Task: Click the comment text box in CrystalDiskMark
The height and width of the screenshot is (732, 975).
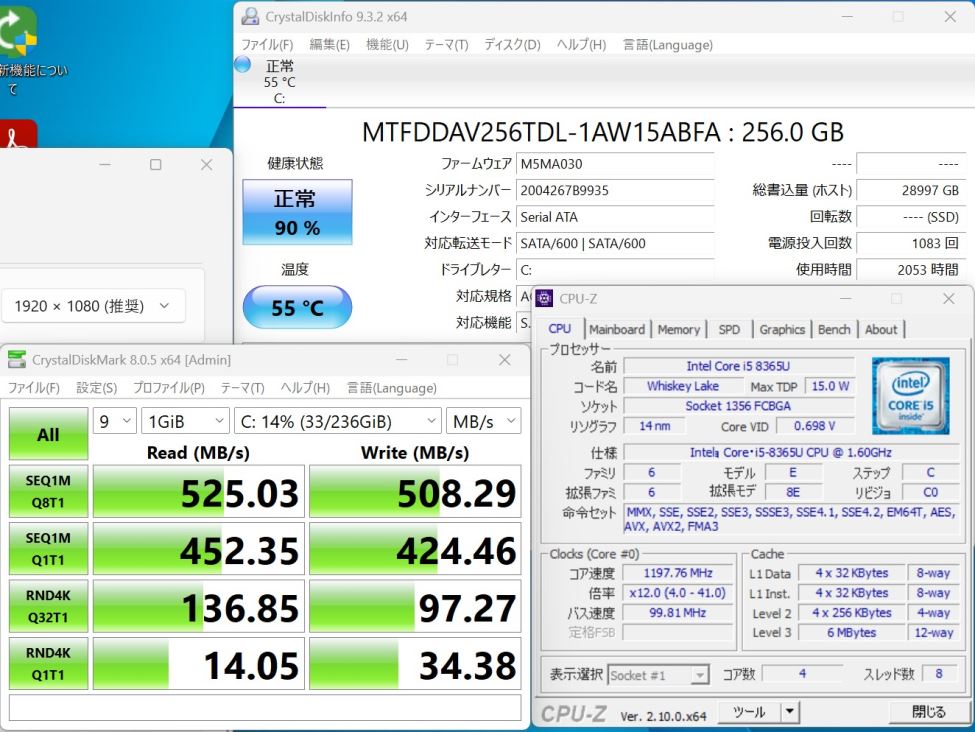Action: [265, 708]
